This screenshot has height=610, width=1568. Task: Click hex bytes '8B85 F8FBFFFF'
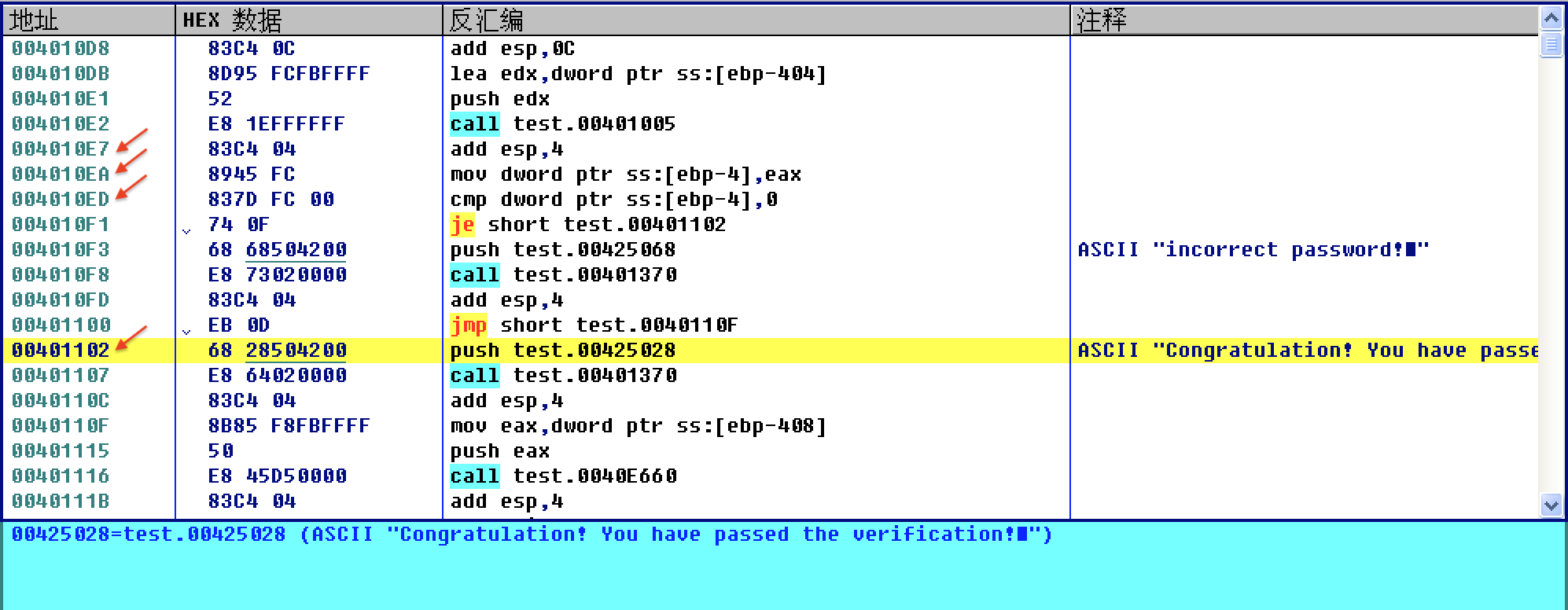point(289,426)
